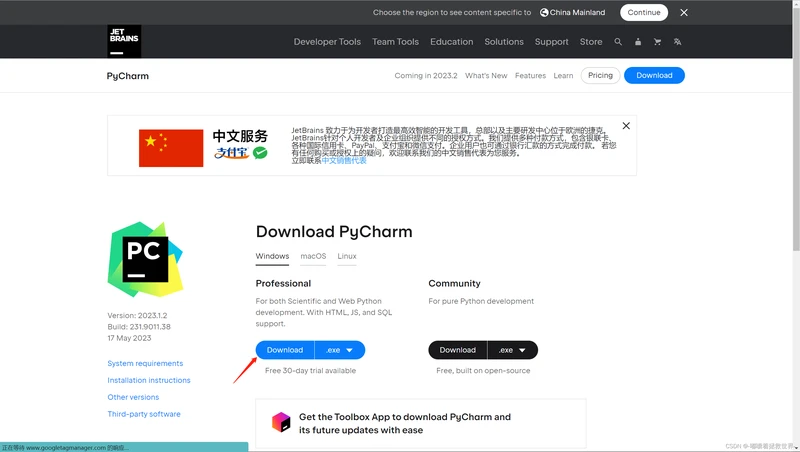The image size is (800, 452).
Task: Click the Alipay logo
Action: click(x=231, y=153)
